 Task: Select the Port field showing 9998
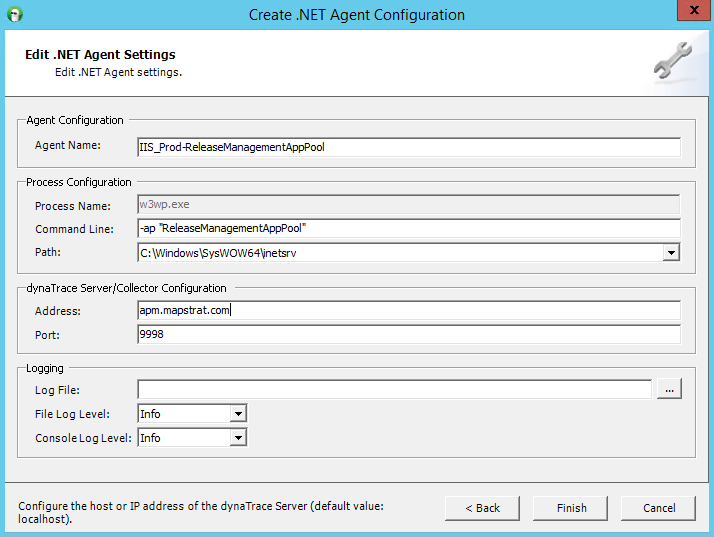(408, 335)
